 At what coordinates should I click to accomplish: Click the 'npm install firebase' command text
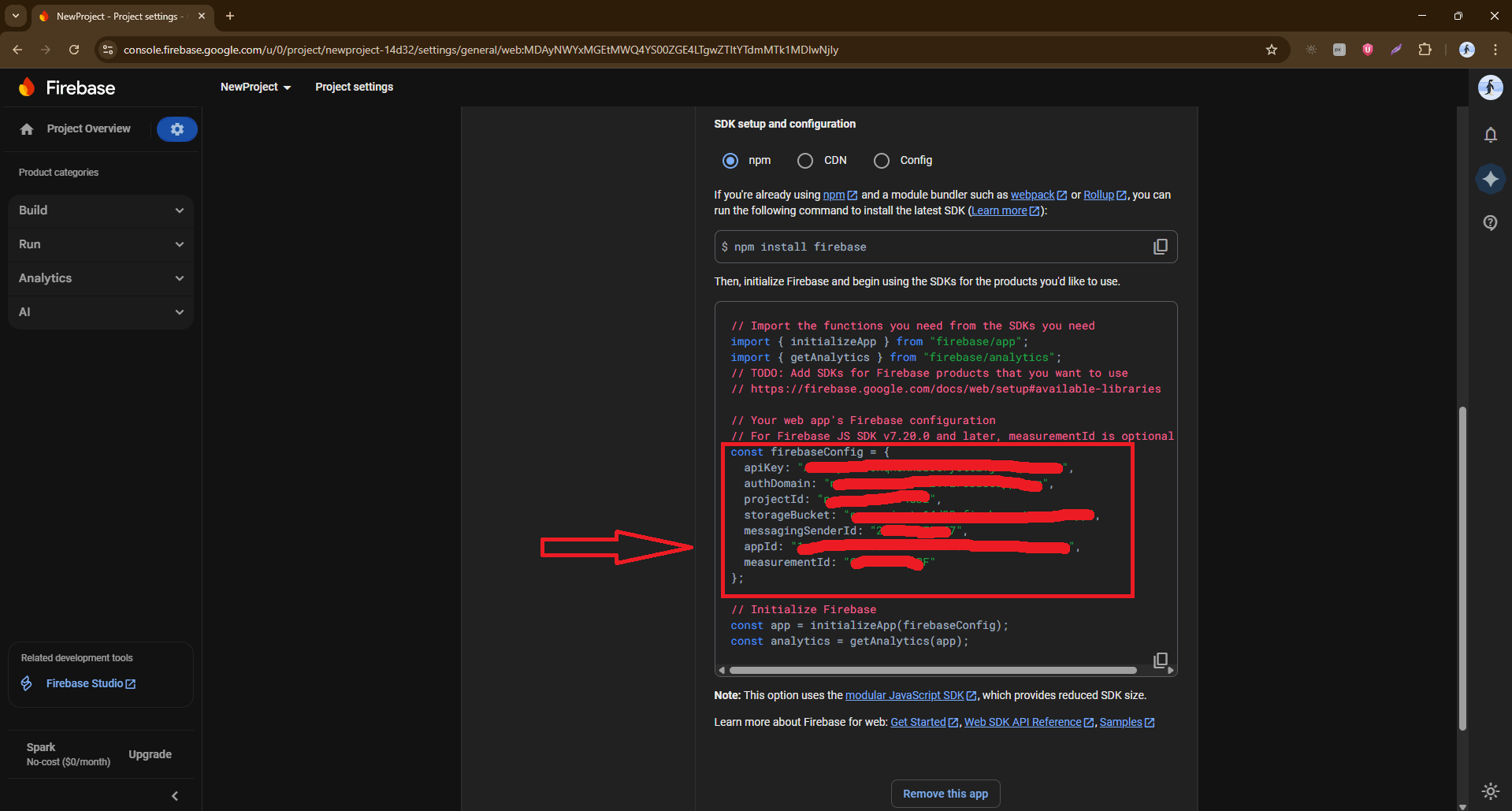800,247
